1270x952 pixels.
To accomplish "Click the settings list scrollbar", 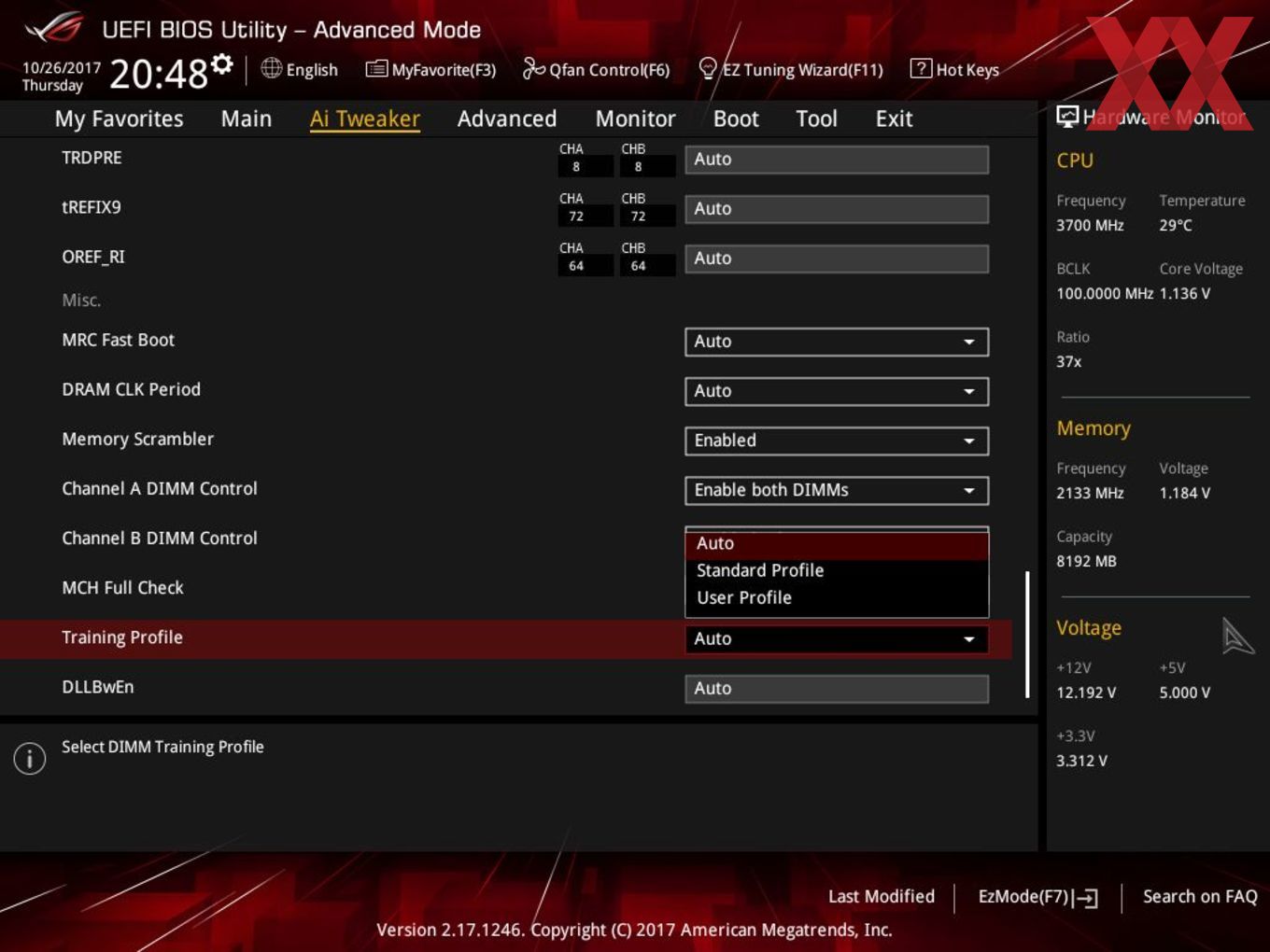I will click(x=1027, y=635).
